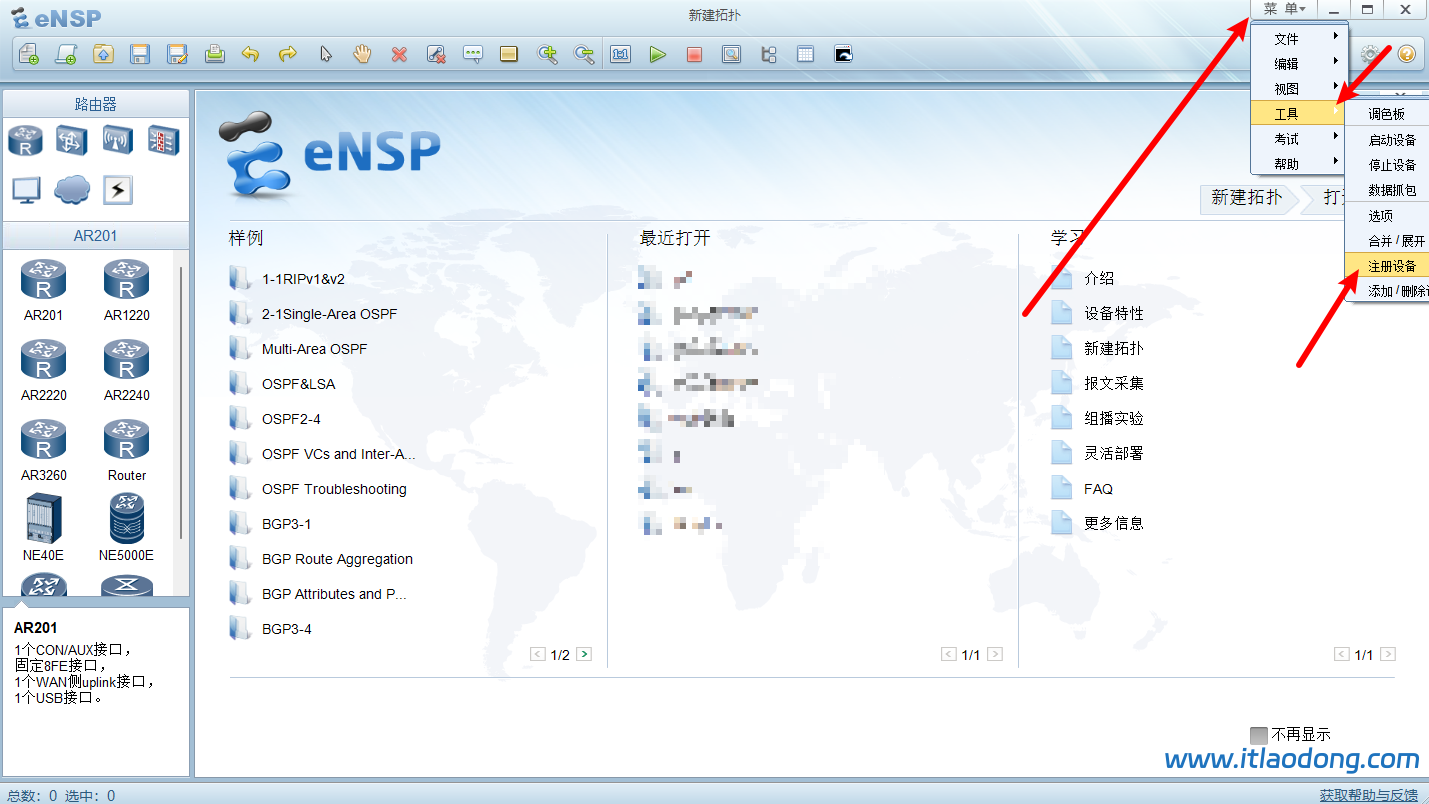Screen dimensions: 1429x804
Task: Click the undo arrow in toolbar
Action: click(251, 55)
